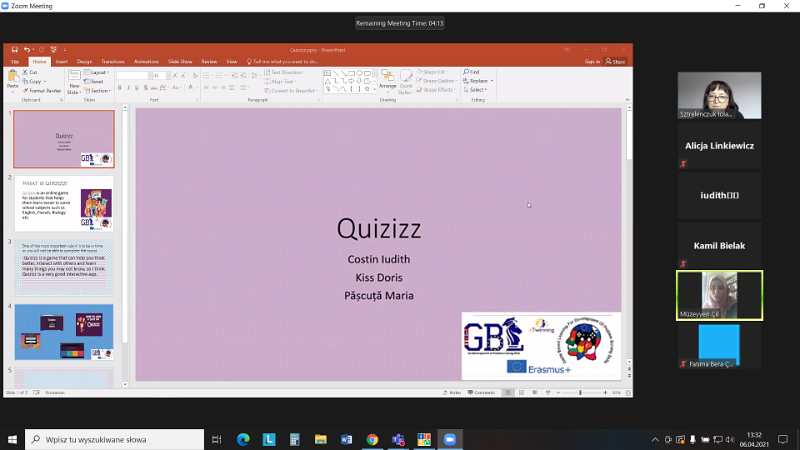Open Microsoft Word from the taskbar

[x=346, y=439]
